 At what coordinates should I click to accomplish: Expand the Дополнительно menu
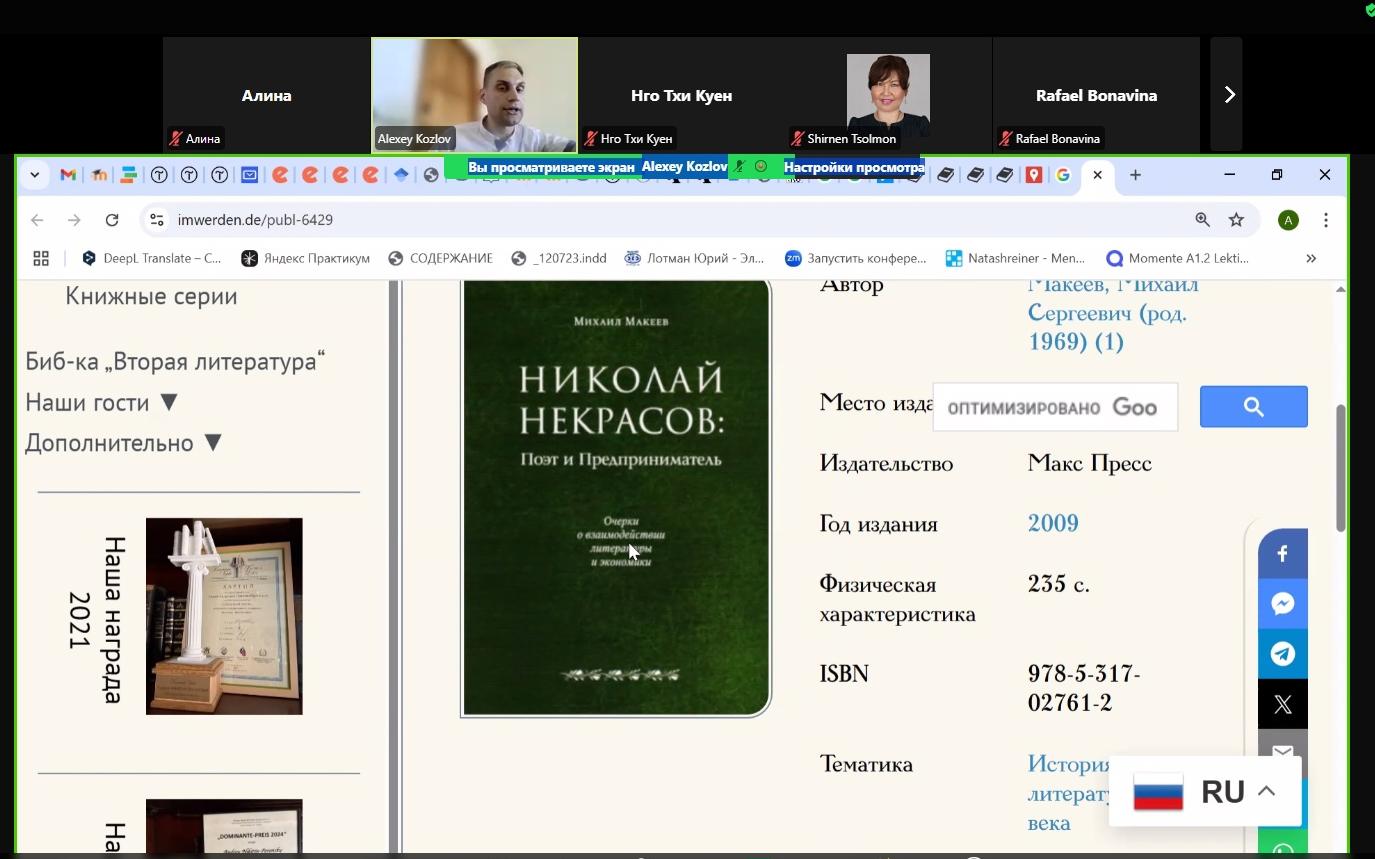[x=123, y=443]
